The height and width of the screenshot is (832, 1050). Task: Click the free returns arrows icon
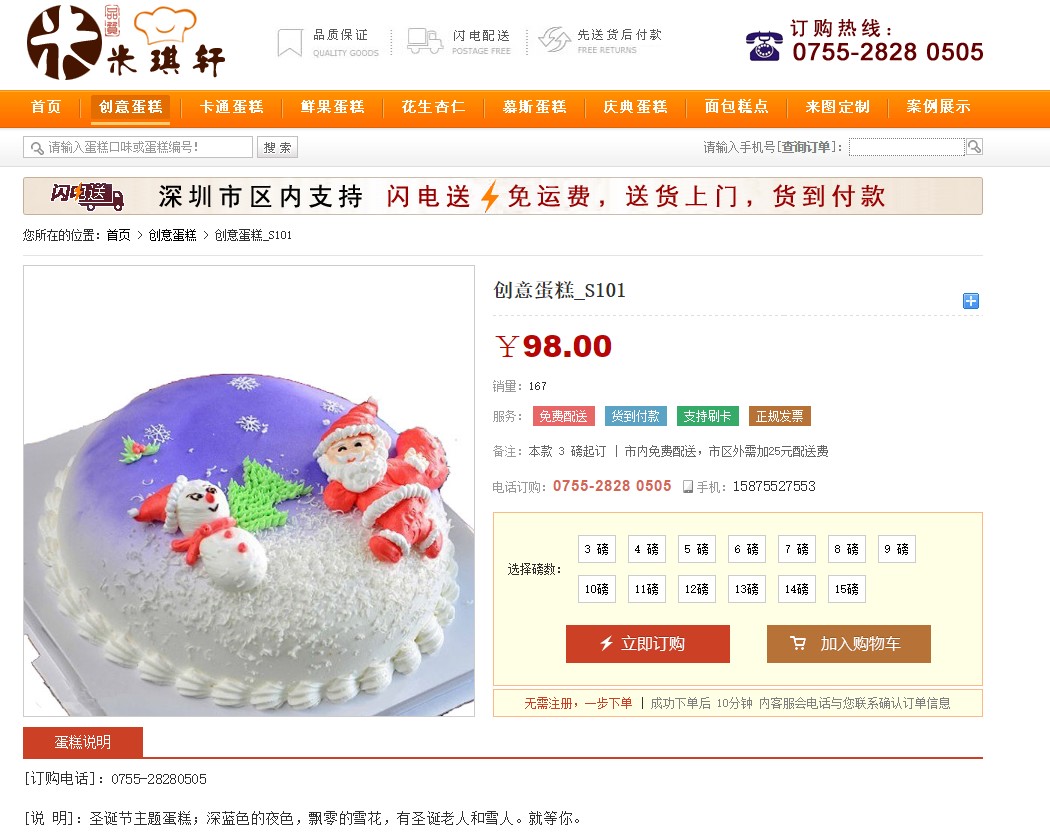(x=554, y=40)
